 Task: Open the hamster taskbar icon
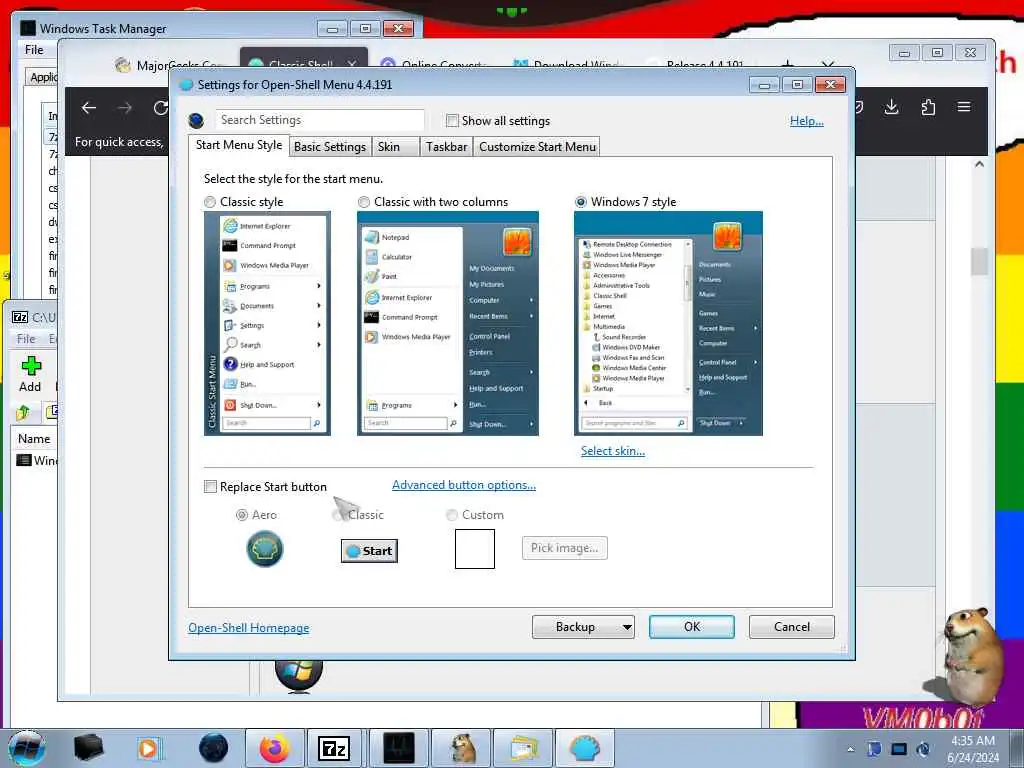coord(463,748)
